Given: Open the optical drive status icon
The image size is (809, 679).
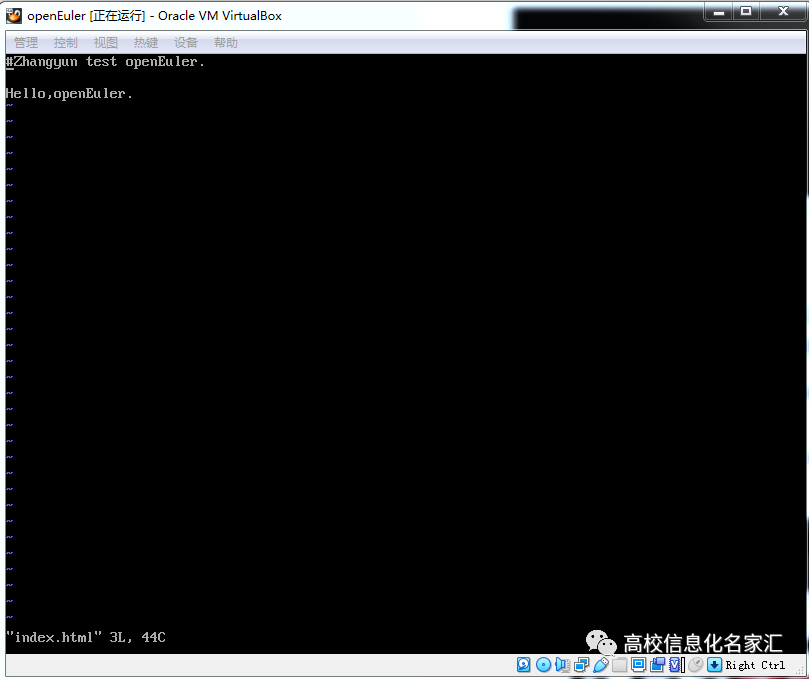Looking at the screenshot, I should pos(543,664).
